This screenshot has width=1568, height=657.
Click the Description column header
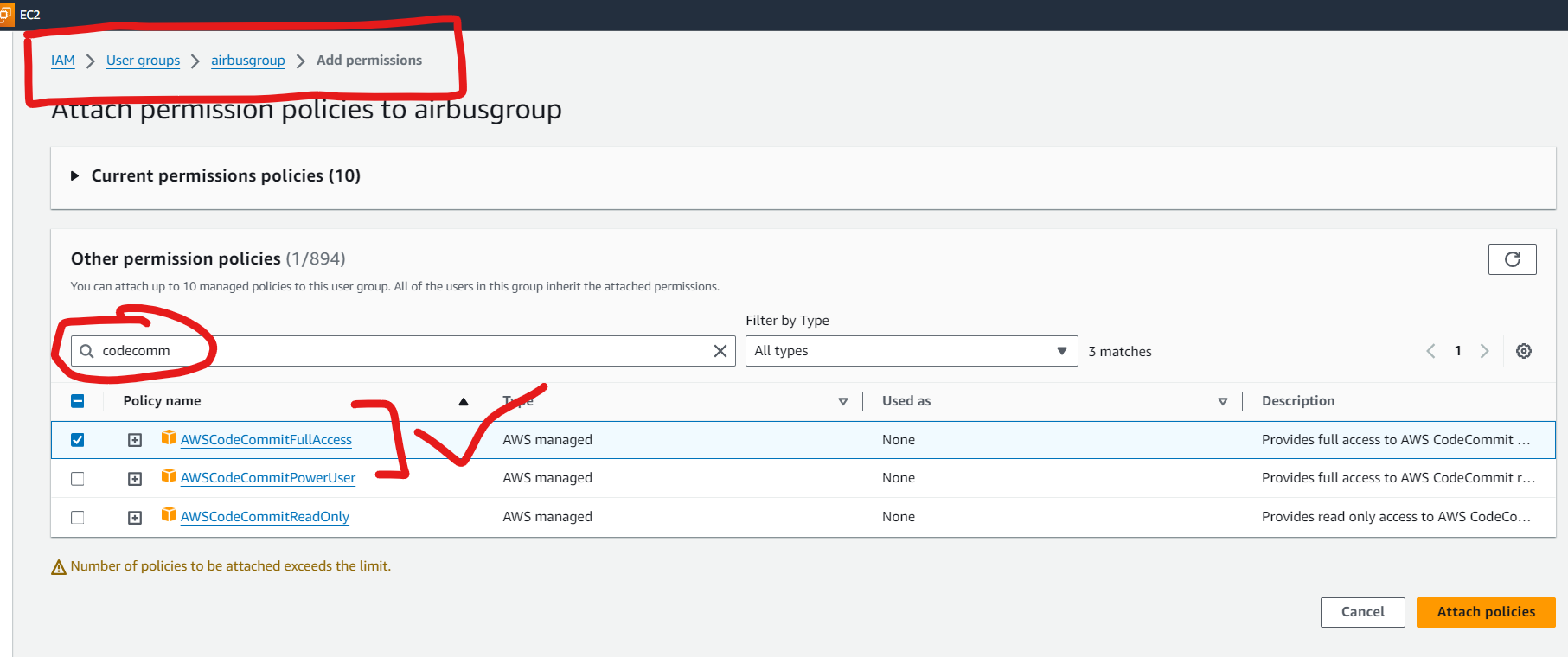click(x=1298, y=401)
